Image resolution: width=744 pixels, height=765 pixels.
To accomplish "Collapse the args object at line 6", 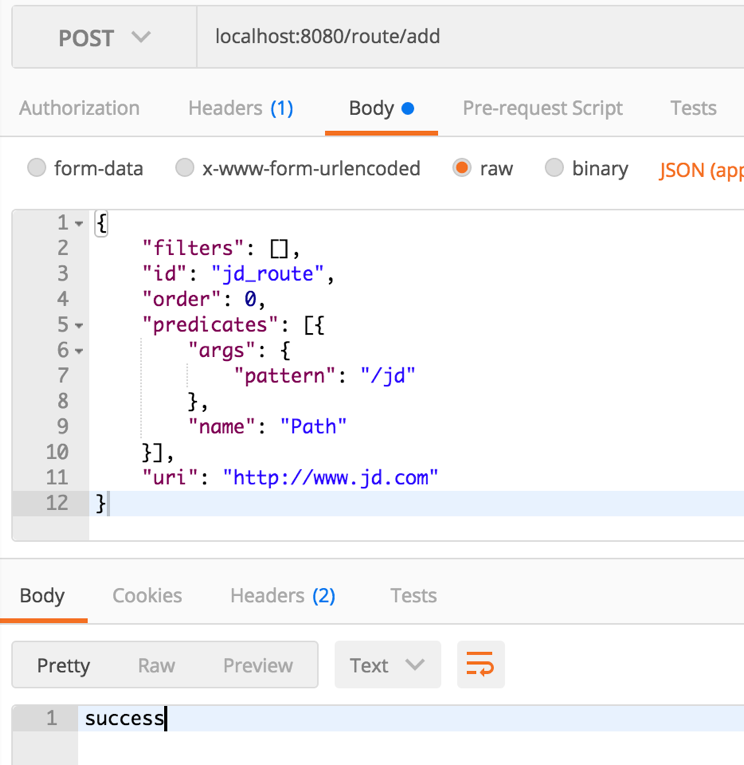I will (x=80, y=351).
